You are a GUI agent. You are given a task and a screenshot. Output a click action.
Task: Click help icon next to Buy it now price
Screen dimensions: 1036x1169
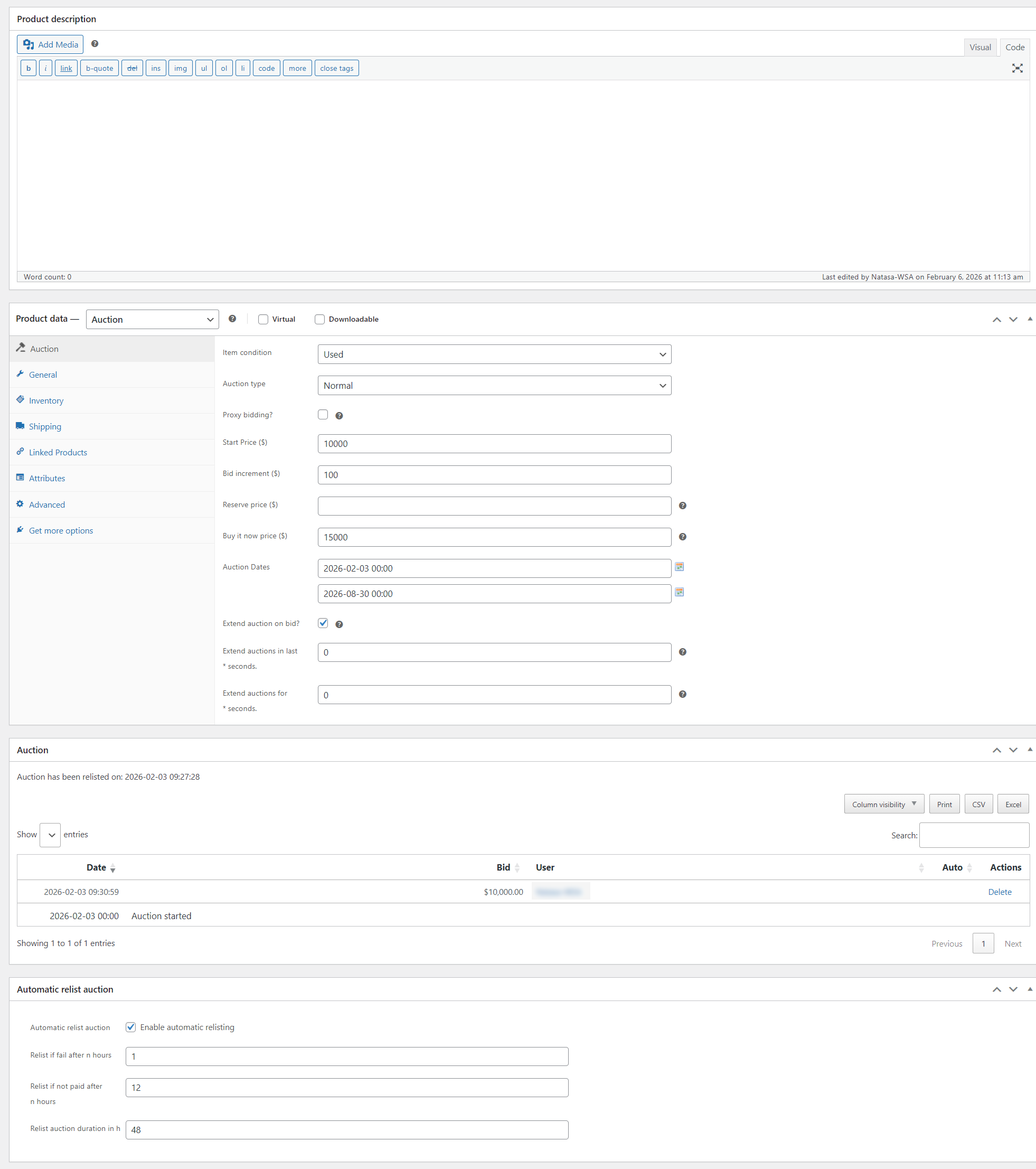(x=682, y=537)
